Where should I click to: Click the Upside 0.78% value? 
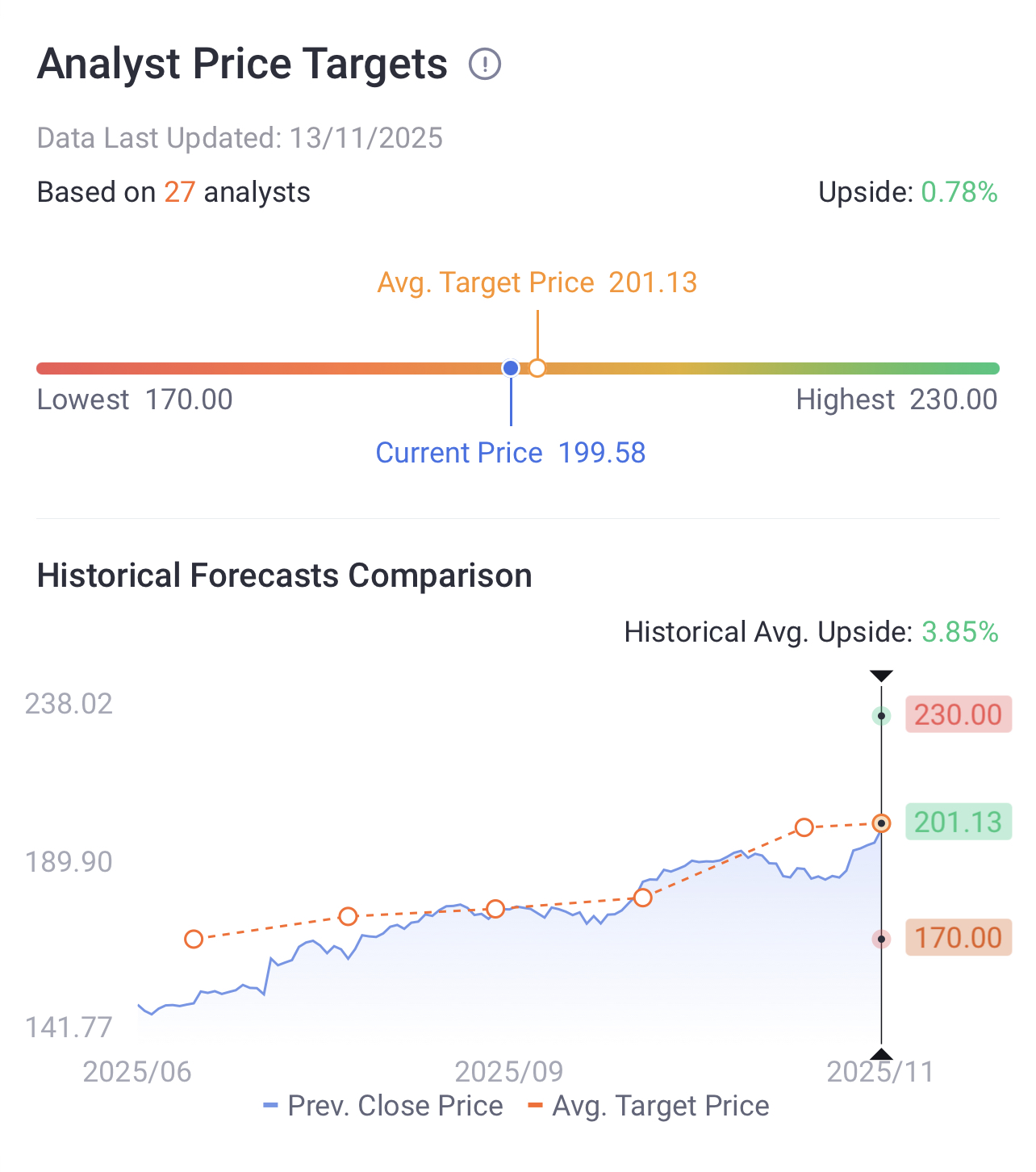tap(959, 192)
